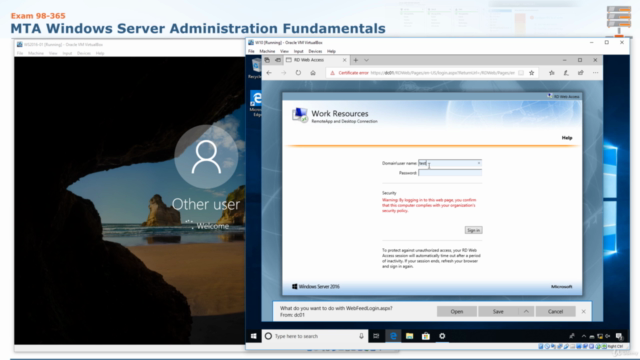Open the Machine menu of W10 VirtualBox
The image size is (640, 360).
click(267, 51)
